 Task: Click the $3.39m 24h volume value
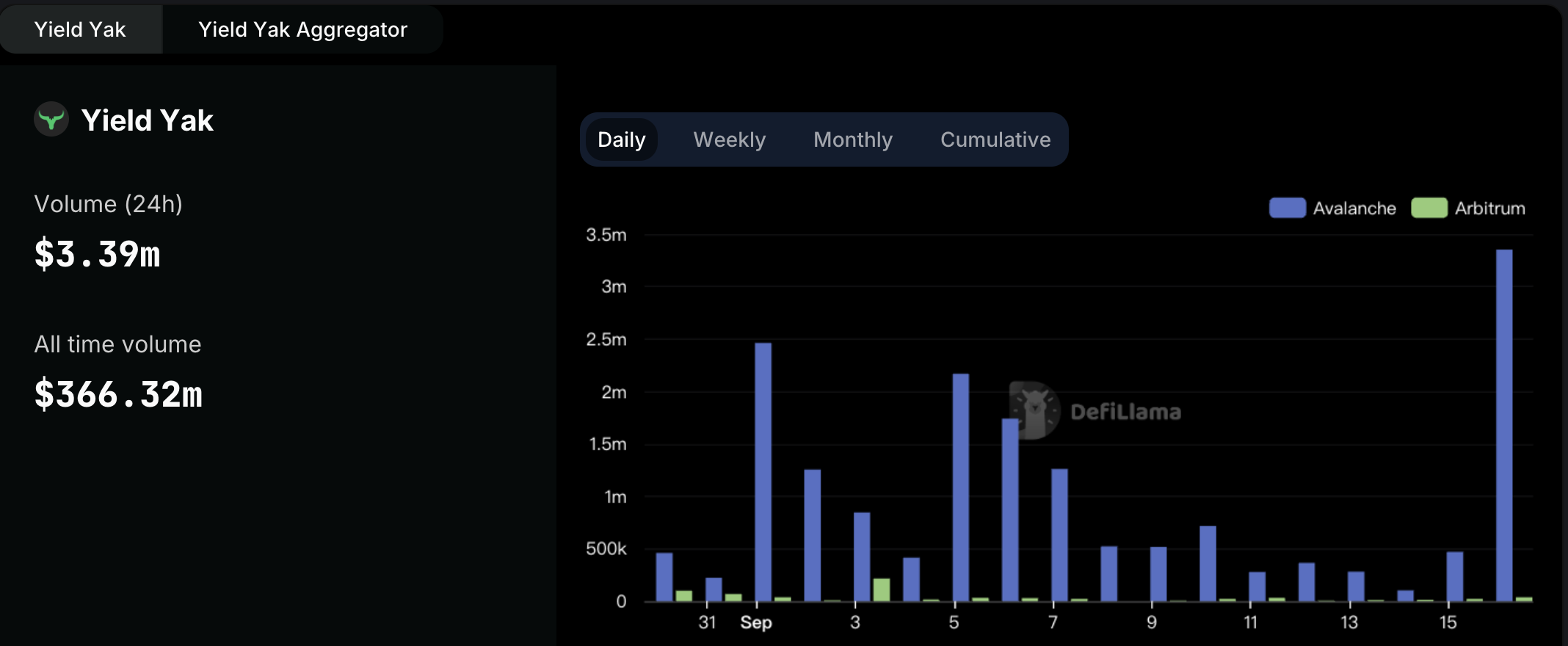pos(97,255)
